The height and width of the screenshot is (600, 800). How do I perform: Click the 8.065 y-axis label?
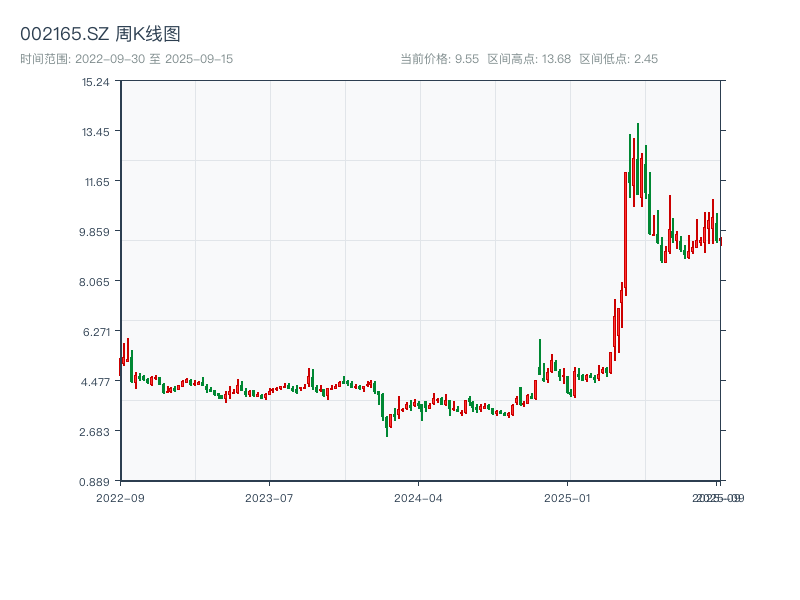94,282
